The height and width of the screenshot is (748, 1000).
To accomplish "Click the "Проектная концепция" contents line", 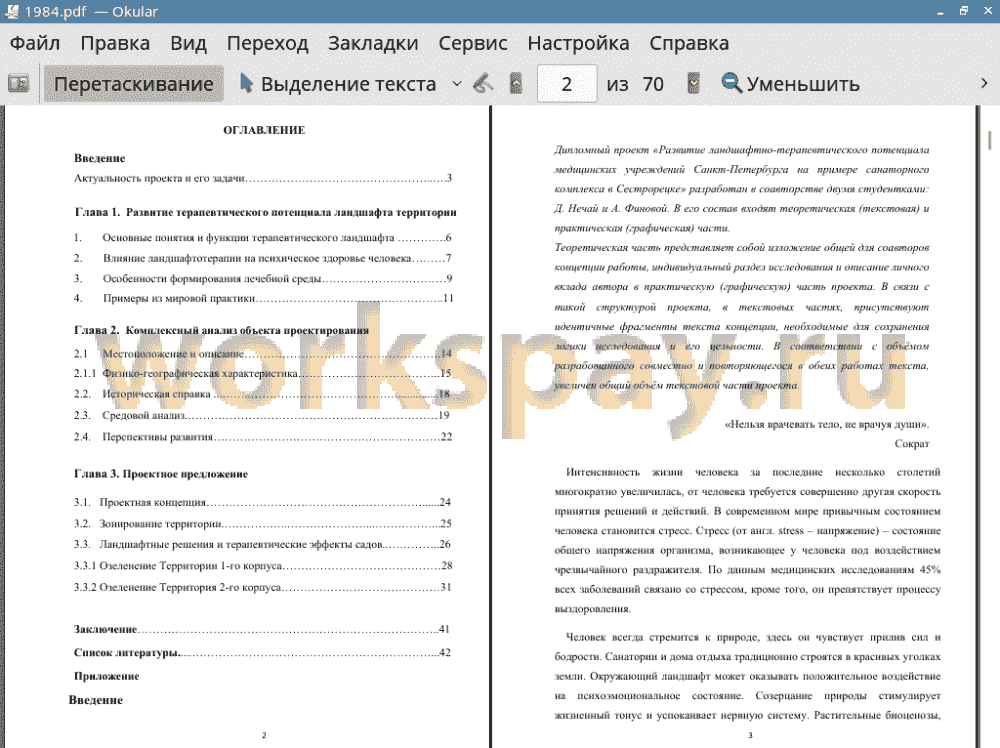I will 262,502.
